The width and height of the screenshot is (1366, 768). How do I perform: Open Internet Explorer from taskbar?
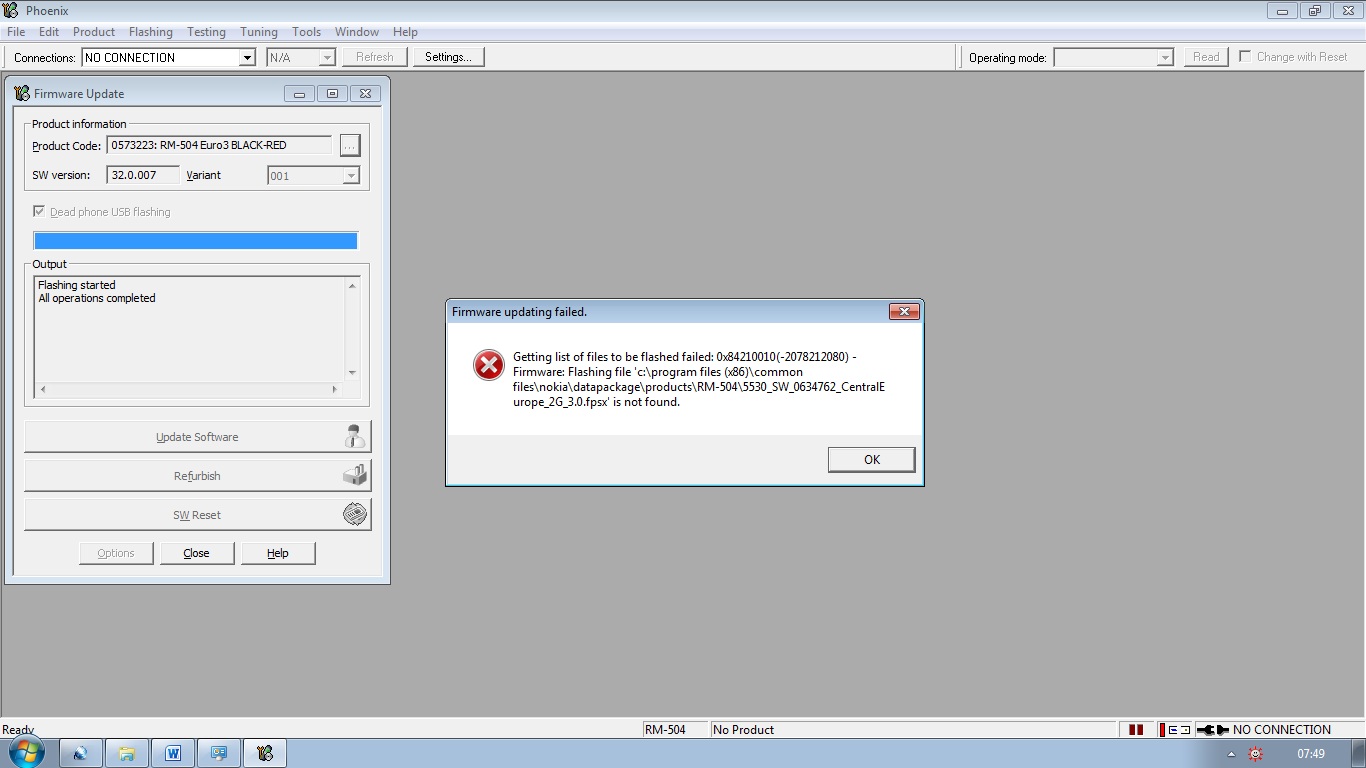point(81,753)
